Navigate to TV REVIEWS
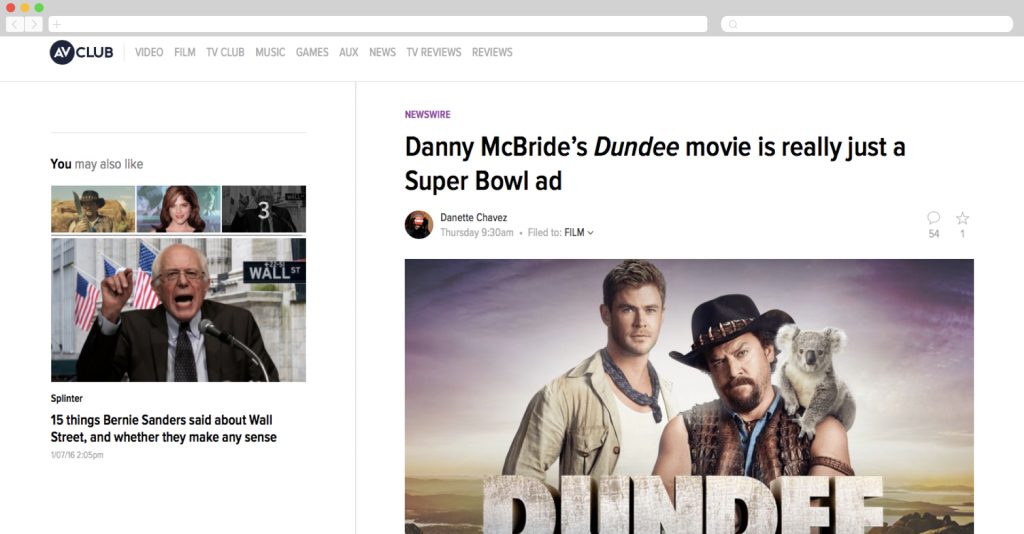This screenshot has height=534, width=1024. 433,52
